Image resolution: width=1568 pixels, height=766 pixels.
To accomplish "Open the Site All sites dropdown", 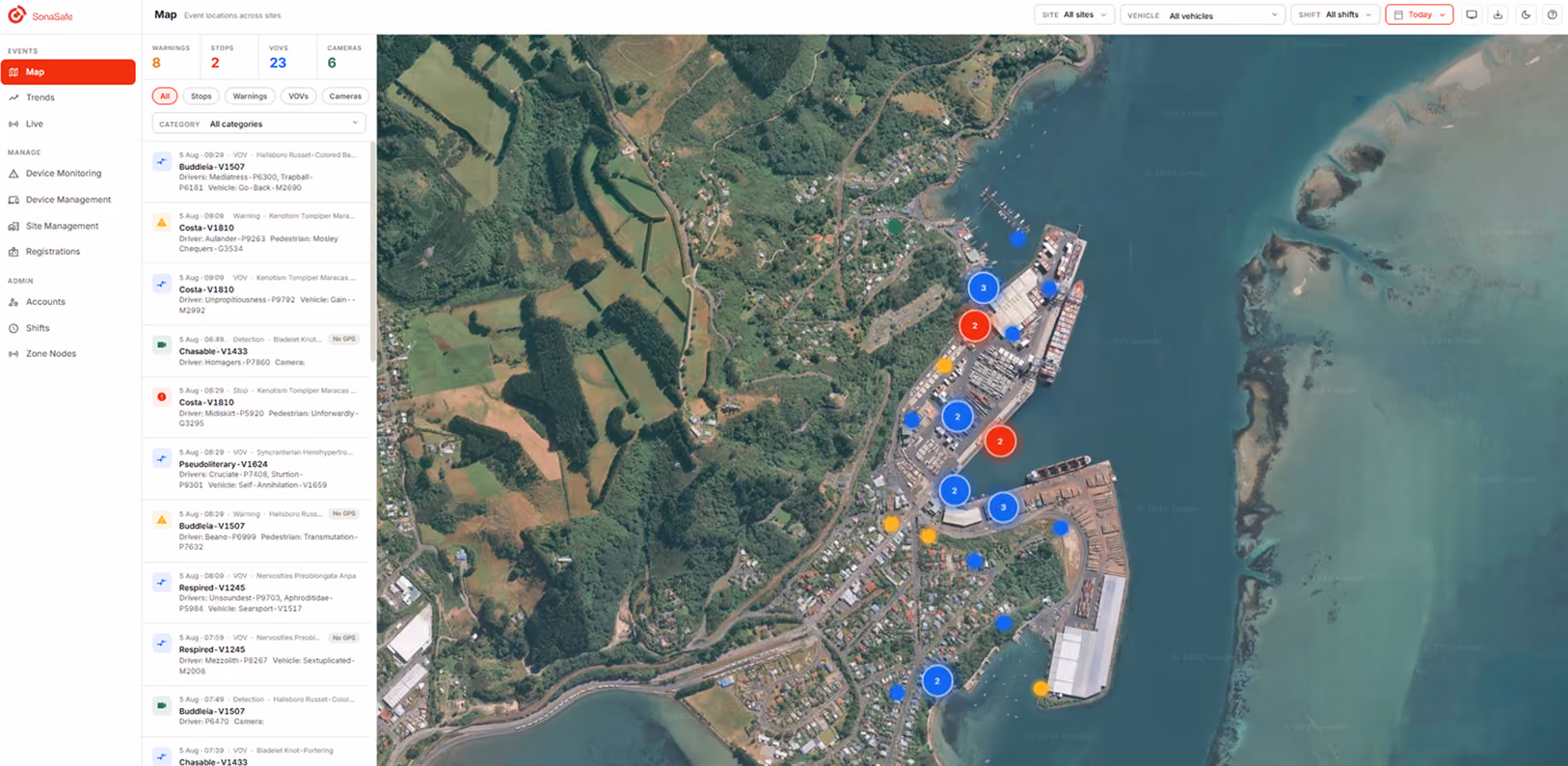I will (x=1074, y=14).
